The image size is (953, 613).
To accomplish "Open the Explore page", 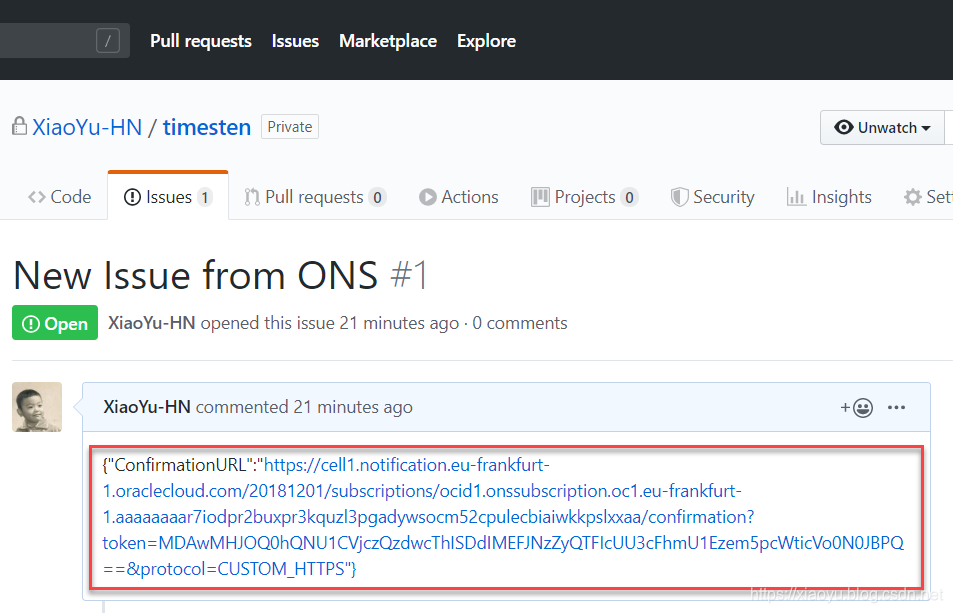I will [x=486, y=41].
